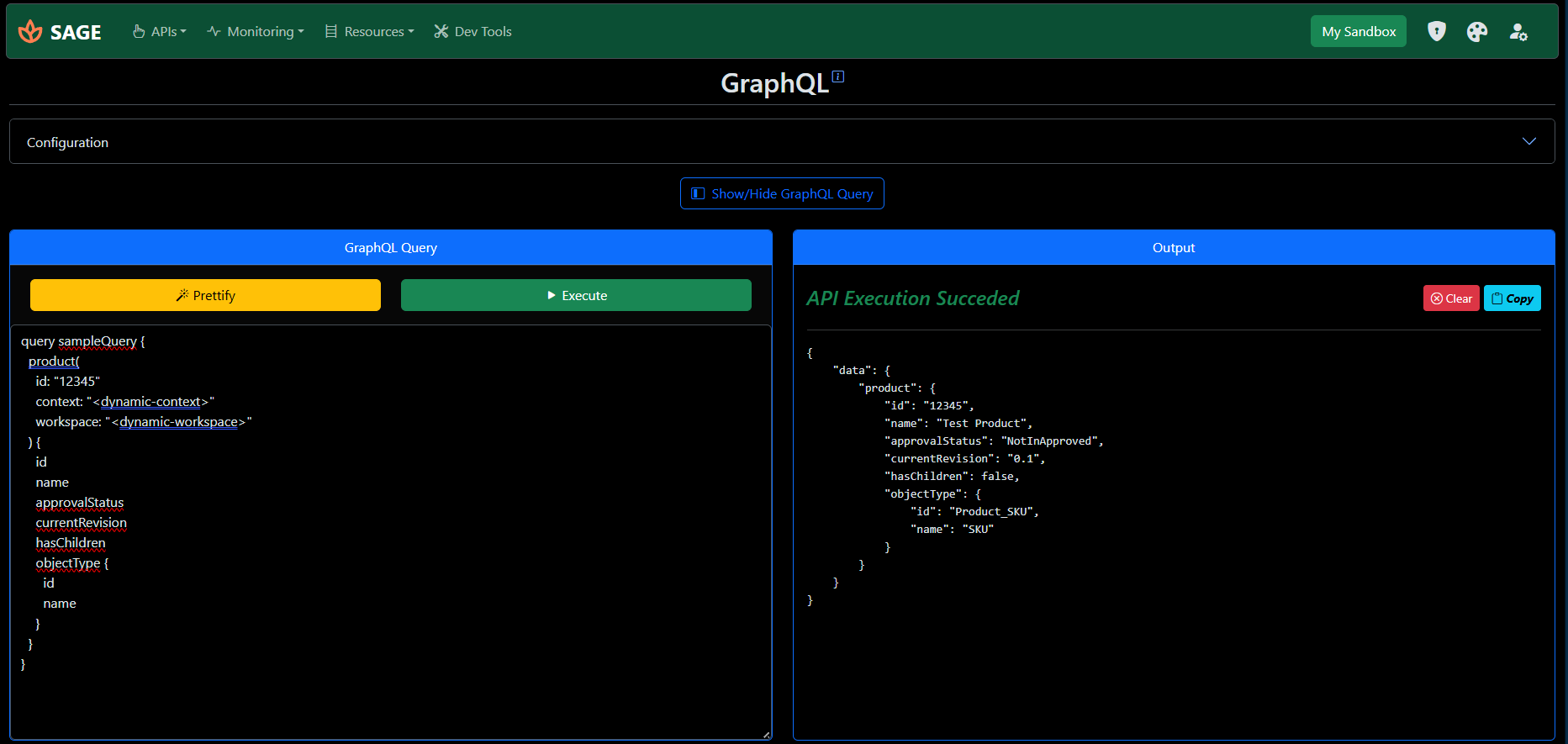The height and width of the screenshot is (744, 1568).
Task: Click the SAGE brand text
Action: click(76, 32)
